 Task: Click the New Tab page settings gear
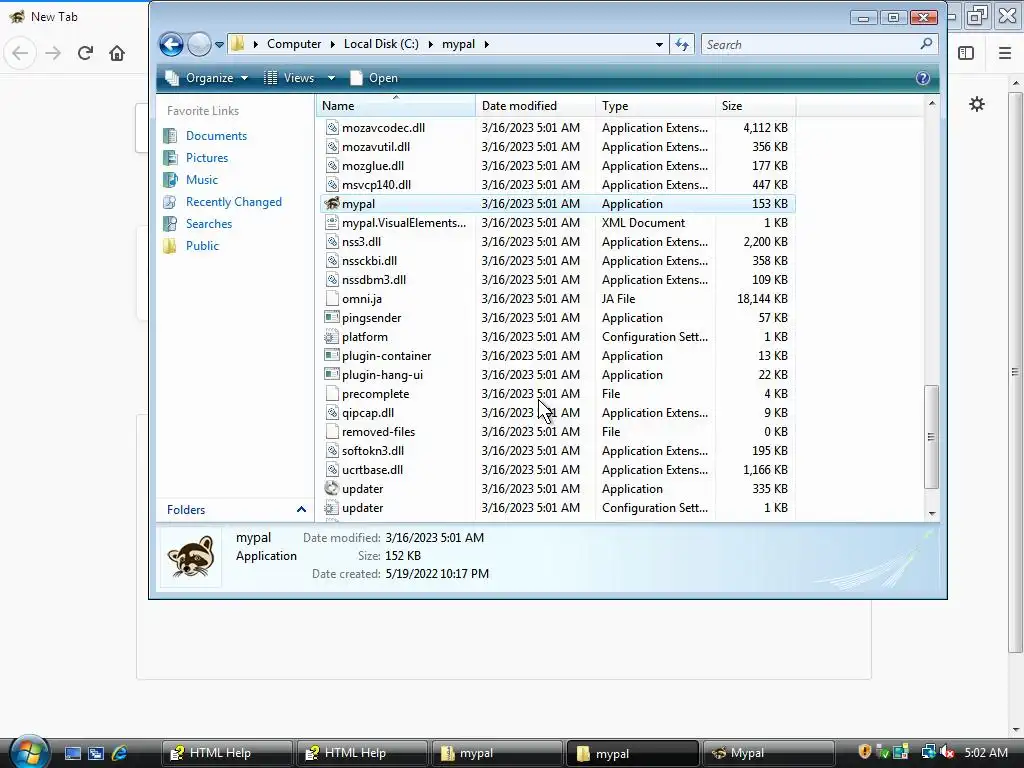tap(976, 104)
